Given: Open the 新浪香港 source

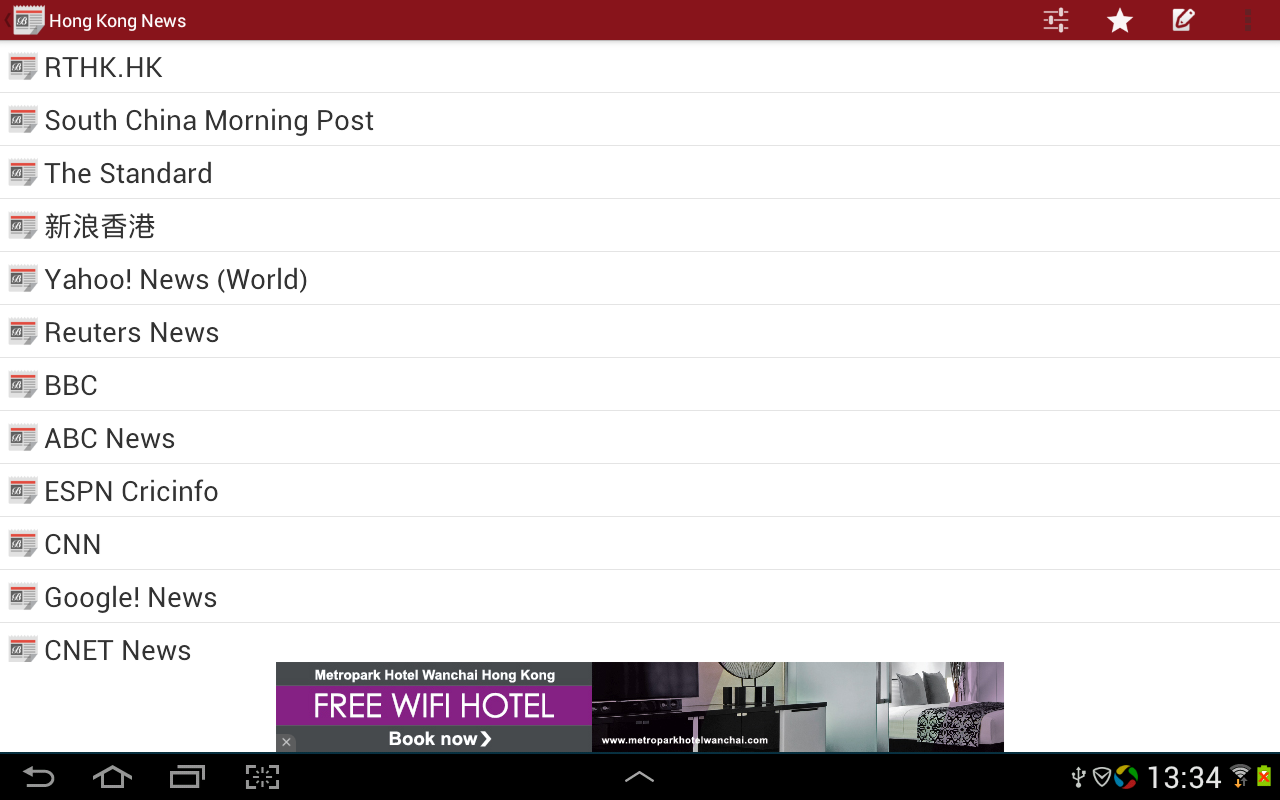Looking at the screenshot, I should coord(640,226).
